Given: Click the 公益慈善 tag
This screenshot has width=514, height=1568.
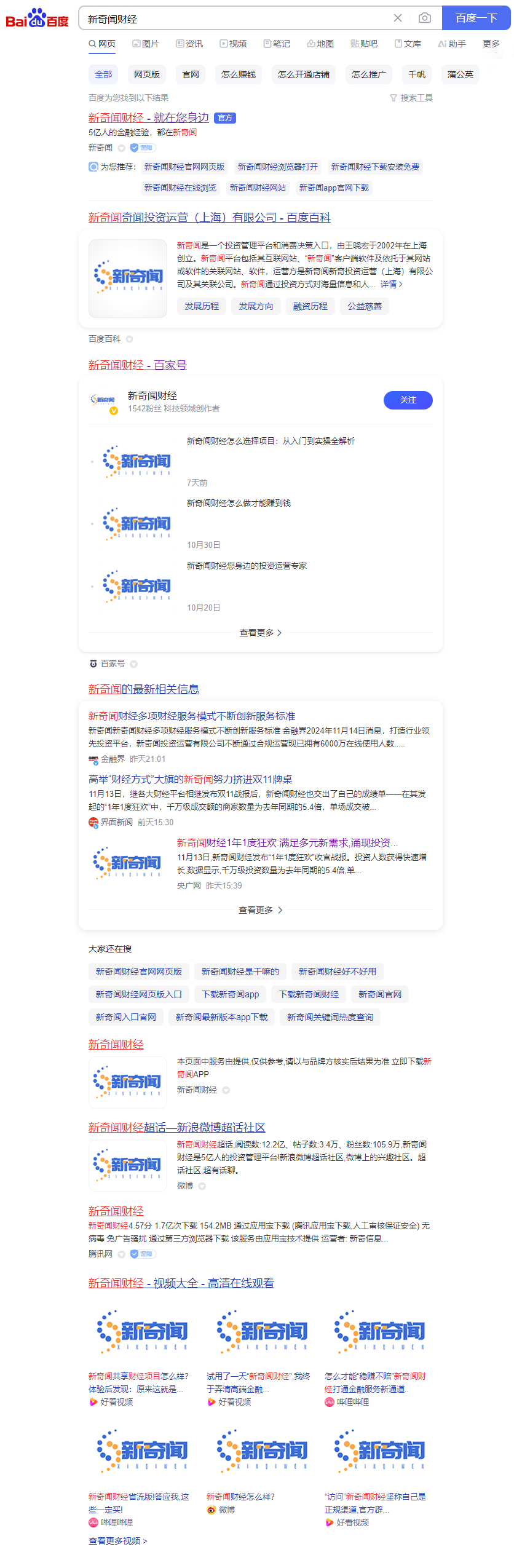Looking at the screenshot, I should click(x=365, y=306).
